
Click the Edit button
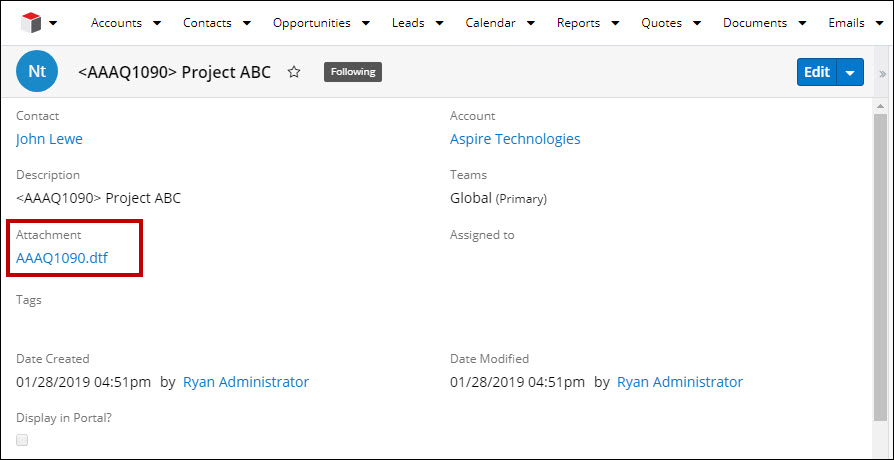click(816, 72)
